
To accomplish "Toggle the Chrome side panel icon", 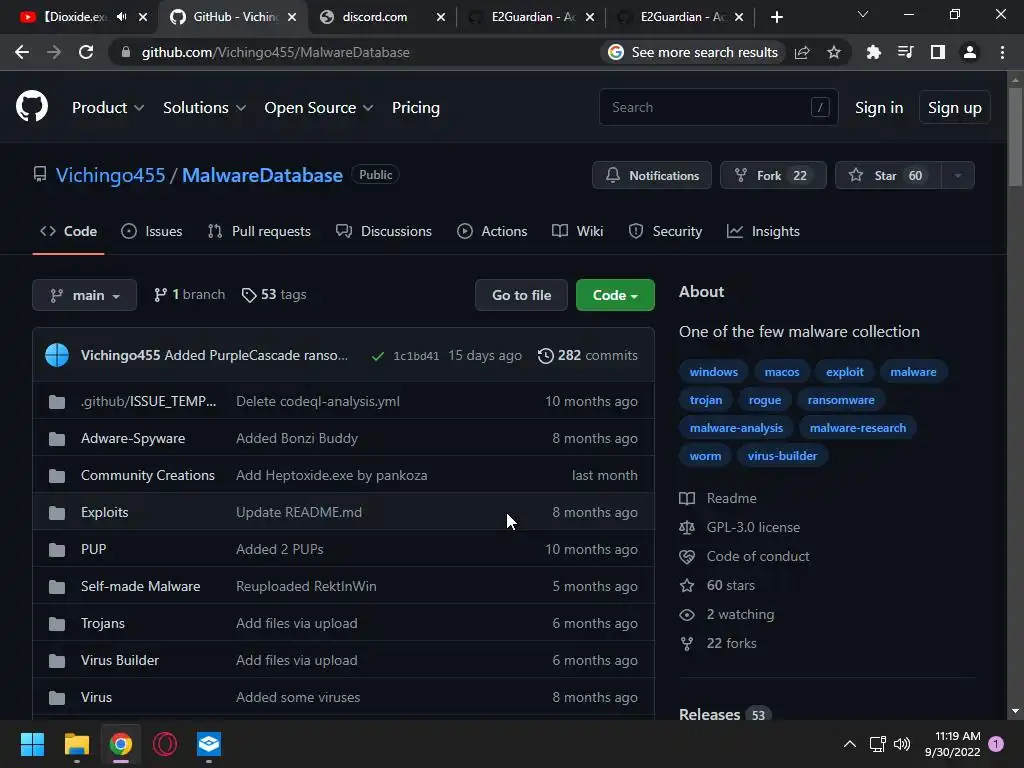I will 938,52.
